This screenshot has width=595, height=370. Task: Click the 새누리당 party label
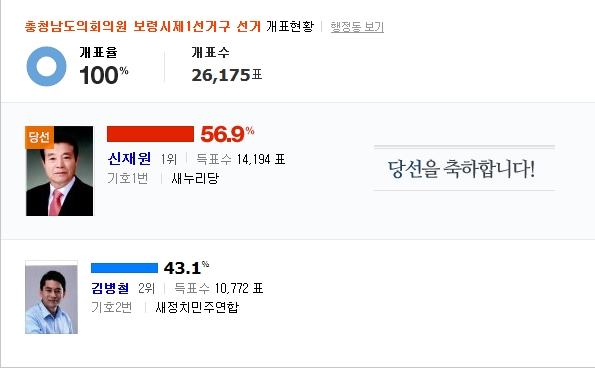pyautogui.click(x=195, y=178)
